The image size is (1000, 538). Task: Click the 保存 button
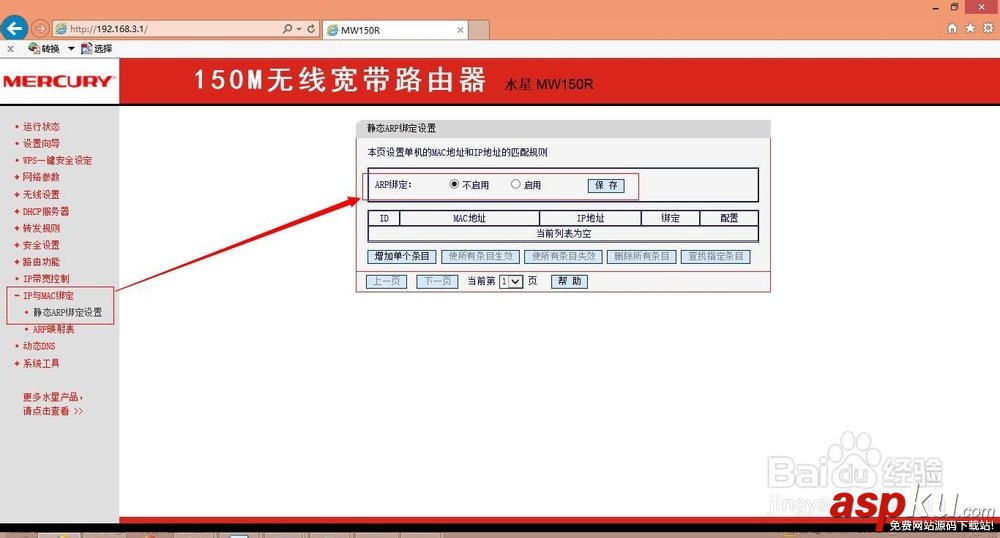[606, 185]
